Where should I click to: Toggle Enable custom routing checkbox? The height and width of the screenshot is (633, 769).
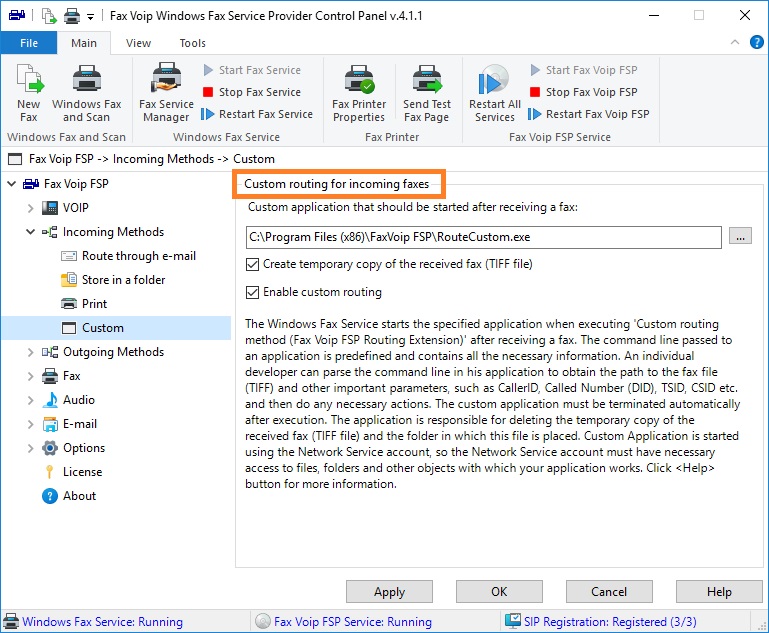click(252, 293)
